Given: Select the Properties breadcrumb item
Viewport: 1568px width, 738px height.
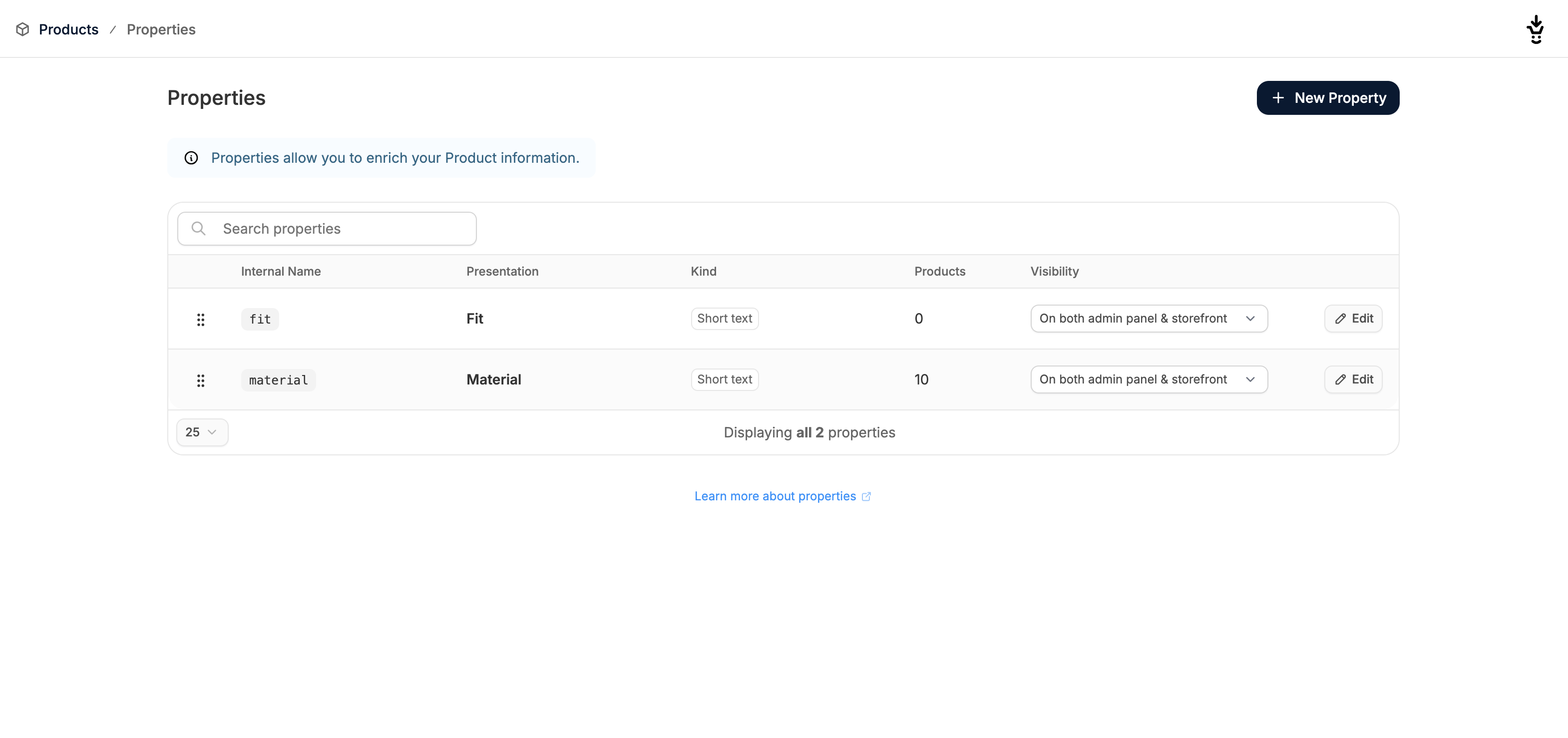Looking at the screenshot, I should 161,29.
